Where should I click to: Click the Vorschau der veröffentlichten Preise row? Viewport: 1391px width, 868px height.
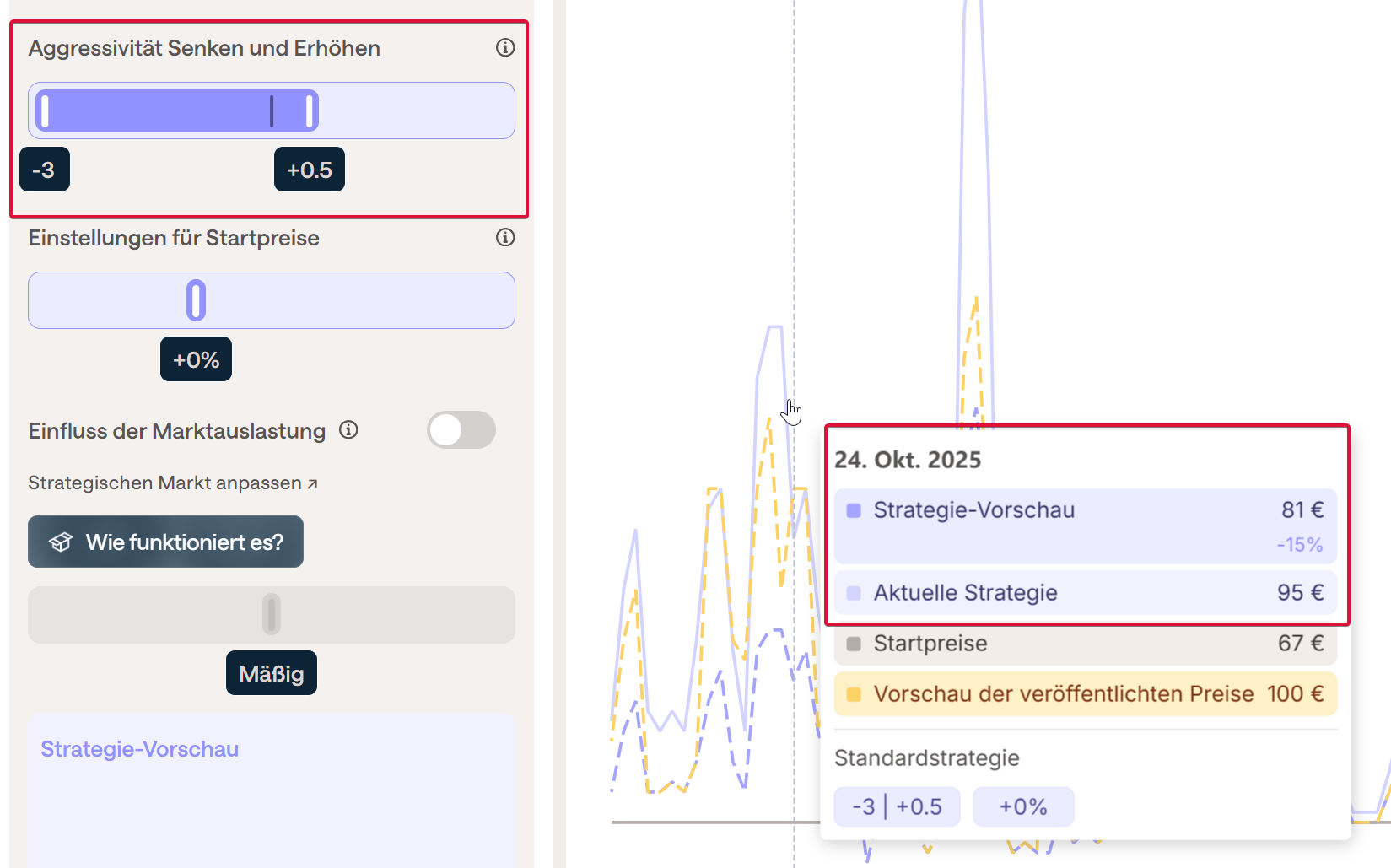click(1085, 694)
